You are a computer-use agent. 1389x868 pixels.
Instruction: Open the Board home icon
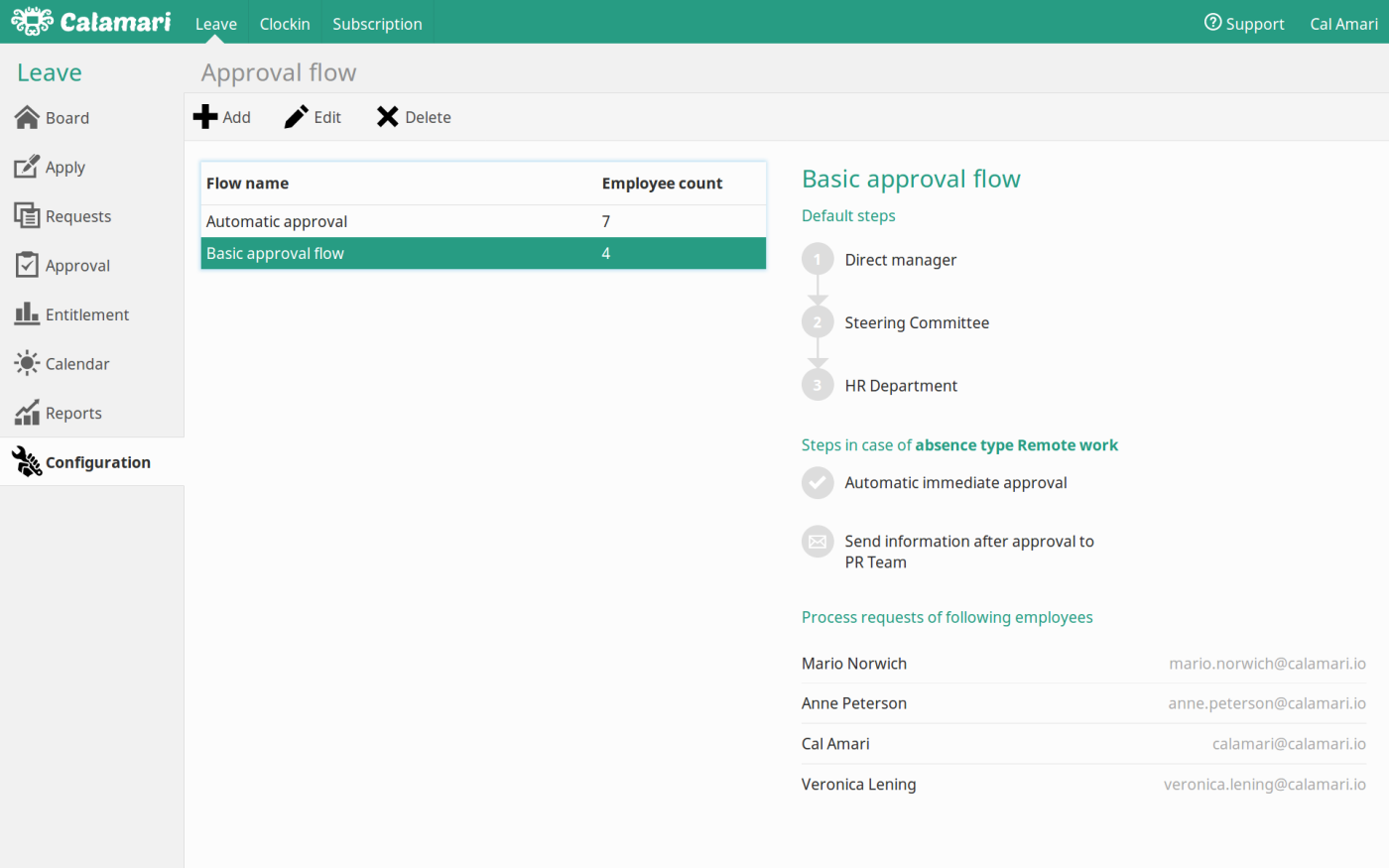coord(27,118)
